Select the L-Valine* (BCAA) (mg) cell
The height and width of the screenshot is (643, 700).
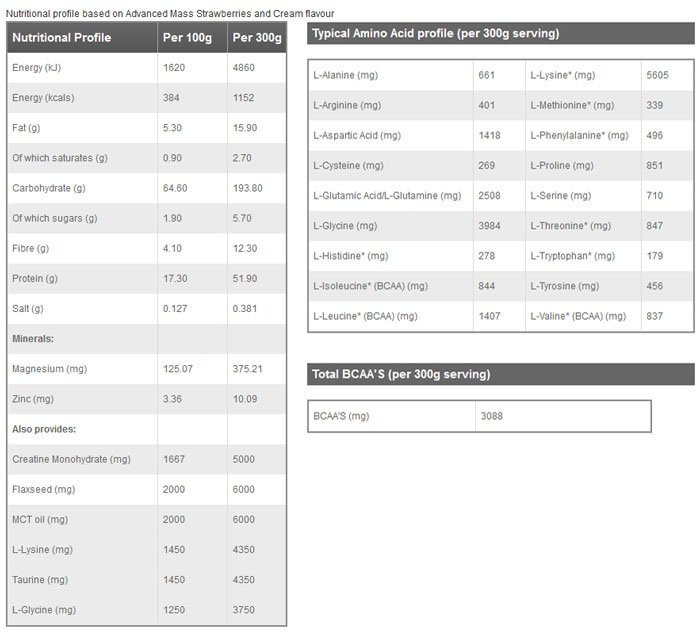[x=578, y=316]
